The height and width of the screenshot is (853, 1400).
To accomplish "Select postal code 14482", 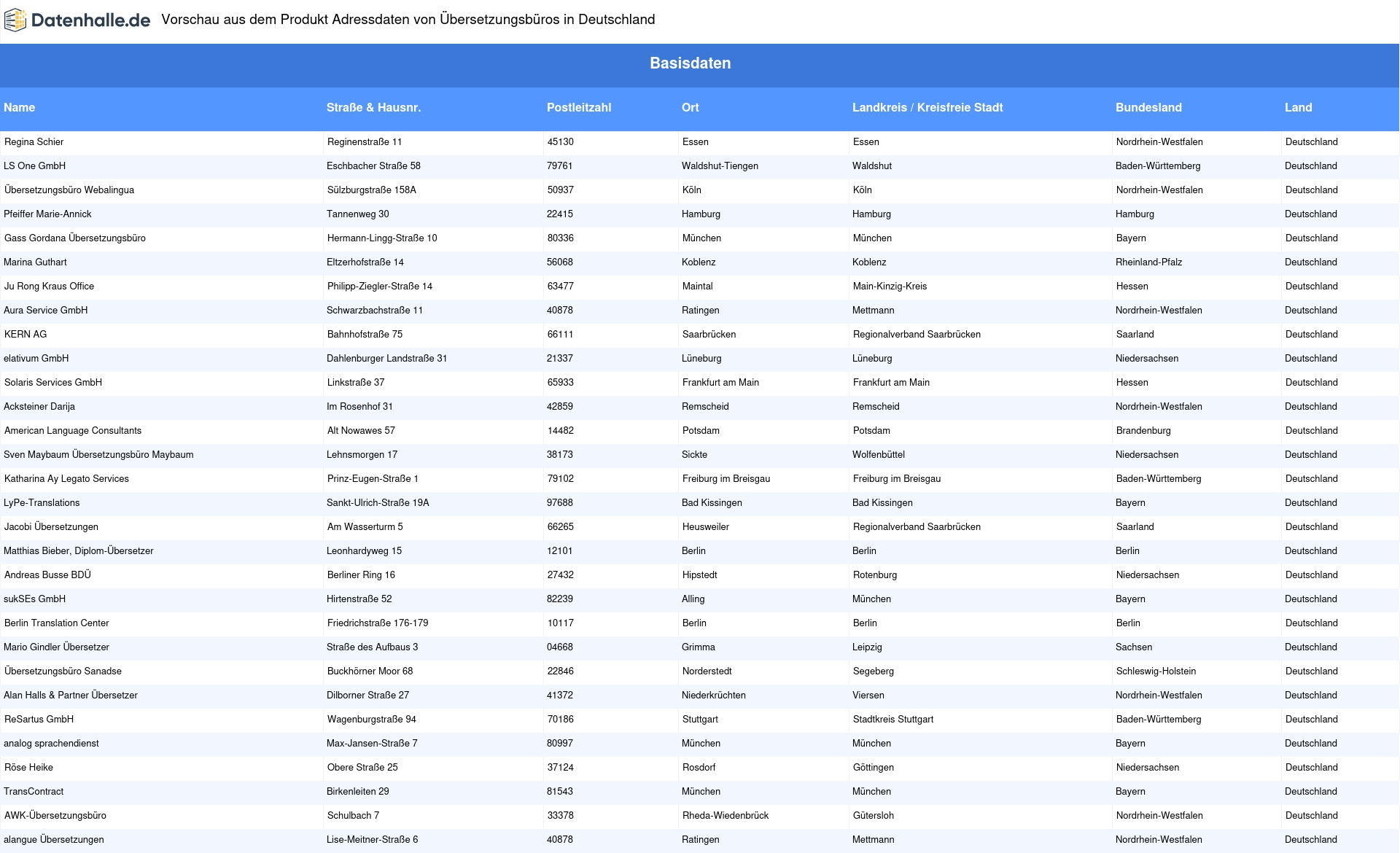I will [x=561, y=431].
